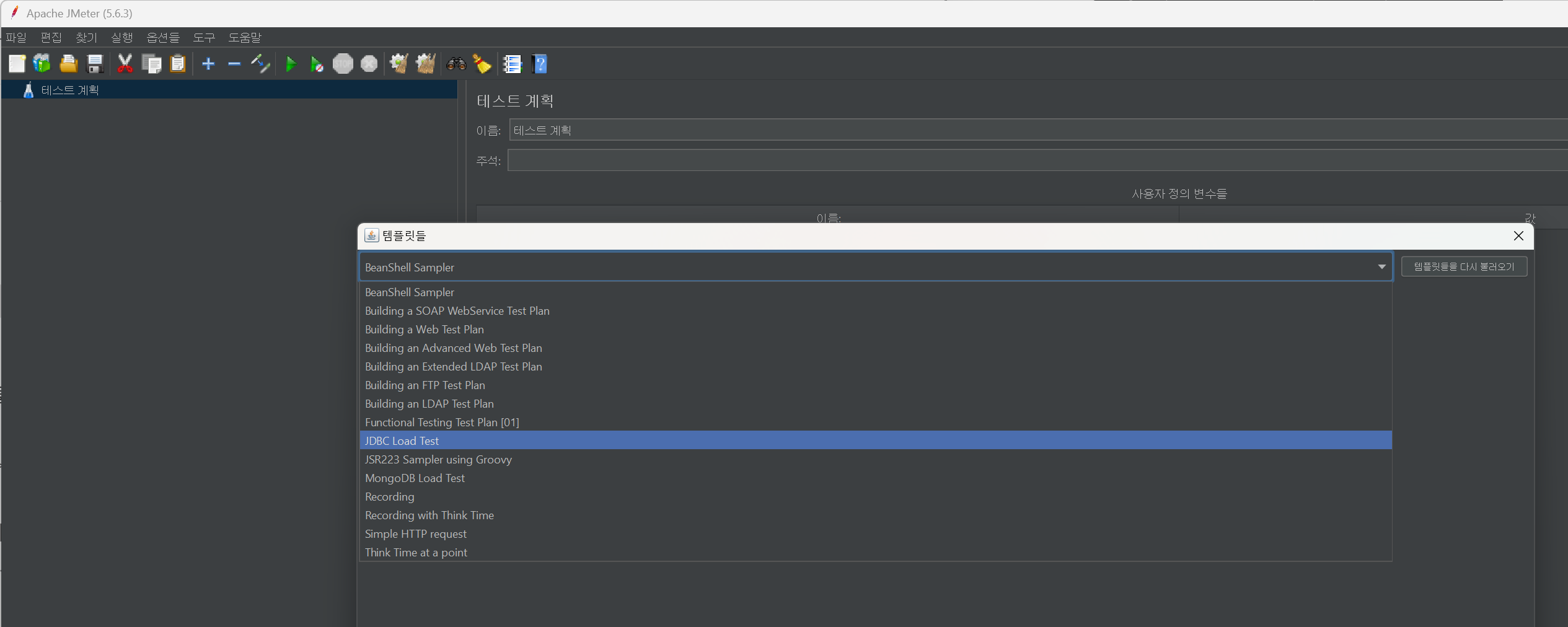Close the 템플릿들 dialog
1568x627 pixels.
pyautogui.click(x=1518, y=235)
